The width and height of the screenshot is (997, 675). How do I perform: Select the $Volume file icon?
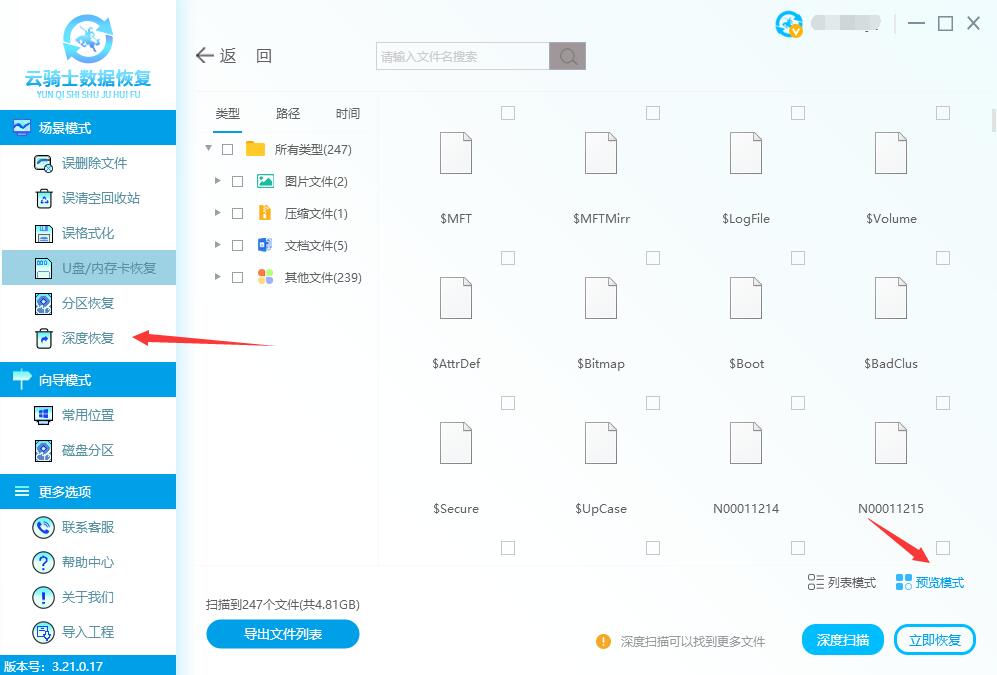coord(891,153)
